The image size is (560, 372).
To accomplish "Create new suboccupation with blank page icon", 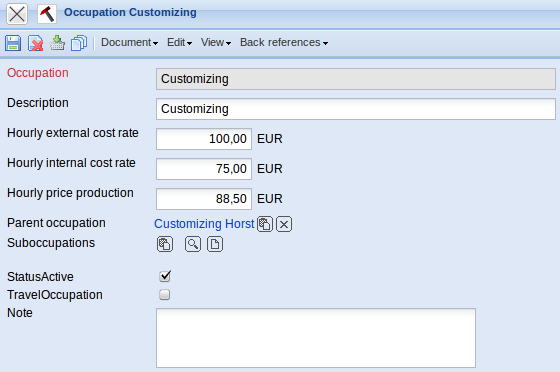I will [215, 244].
